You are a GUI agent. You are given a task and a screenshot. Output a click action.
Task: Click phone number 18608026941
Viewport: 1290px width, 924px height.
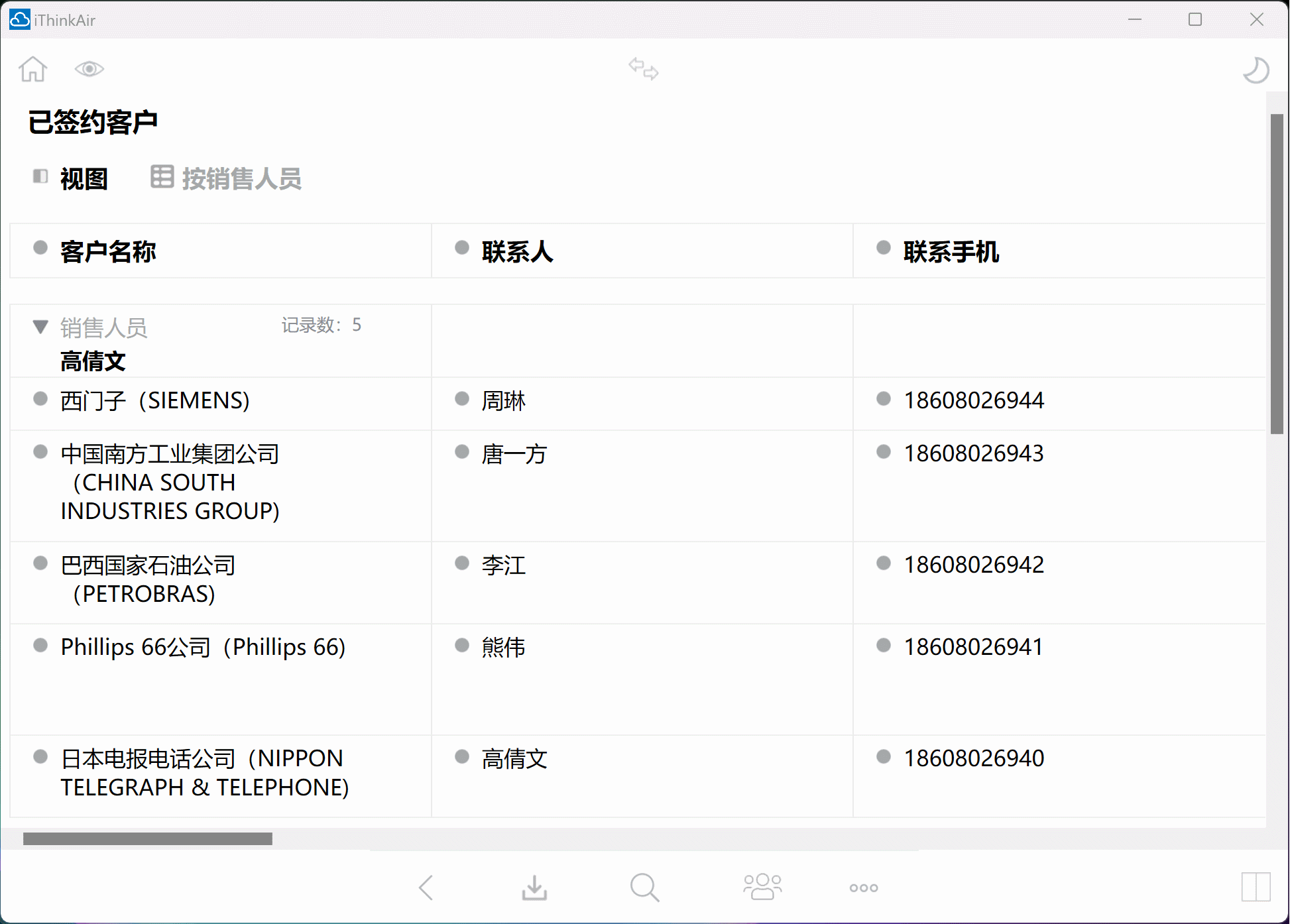(x=974, y=647)
